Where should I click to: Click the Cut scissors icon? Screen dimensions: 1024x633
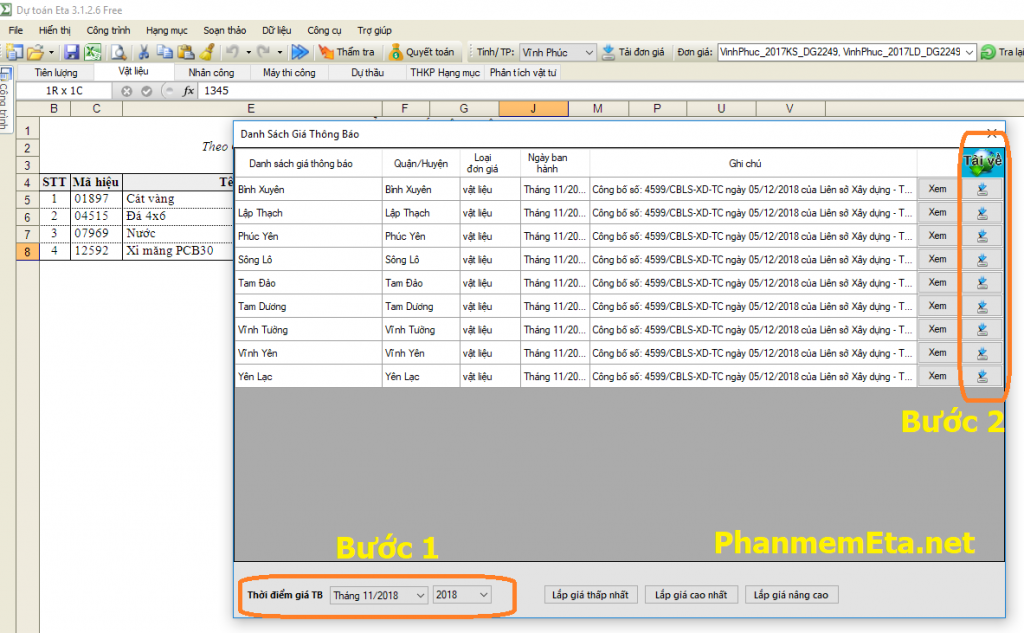click(144, 52)
